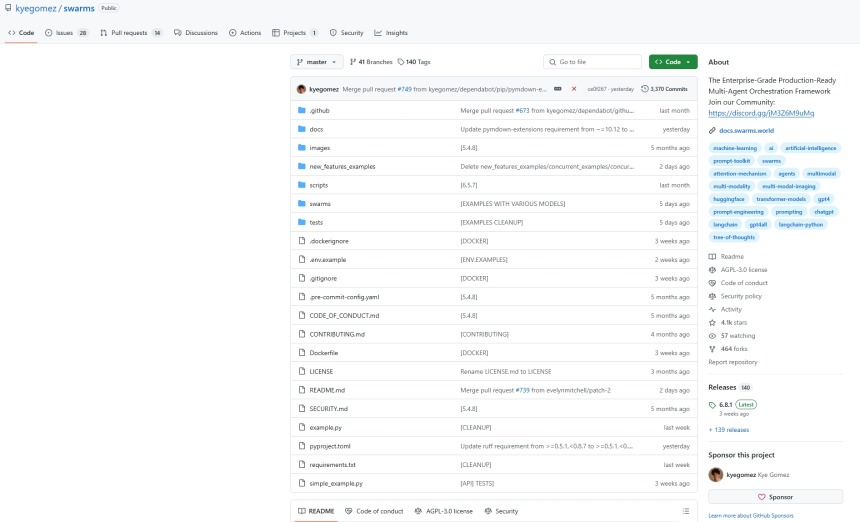Screen dimensions: 860x522
Task: Open the Issues tab
Action: coord(66,33)
